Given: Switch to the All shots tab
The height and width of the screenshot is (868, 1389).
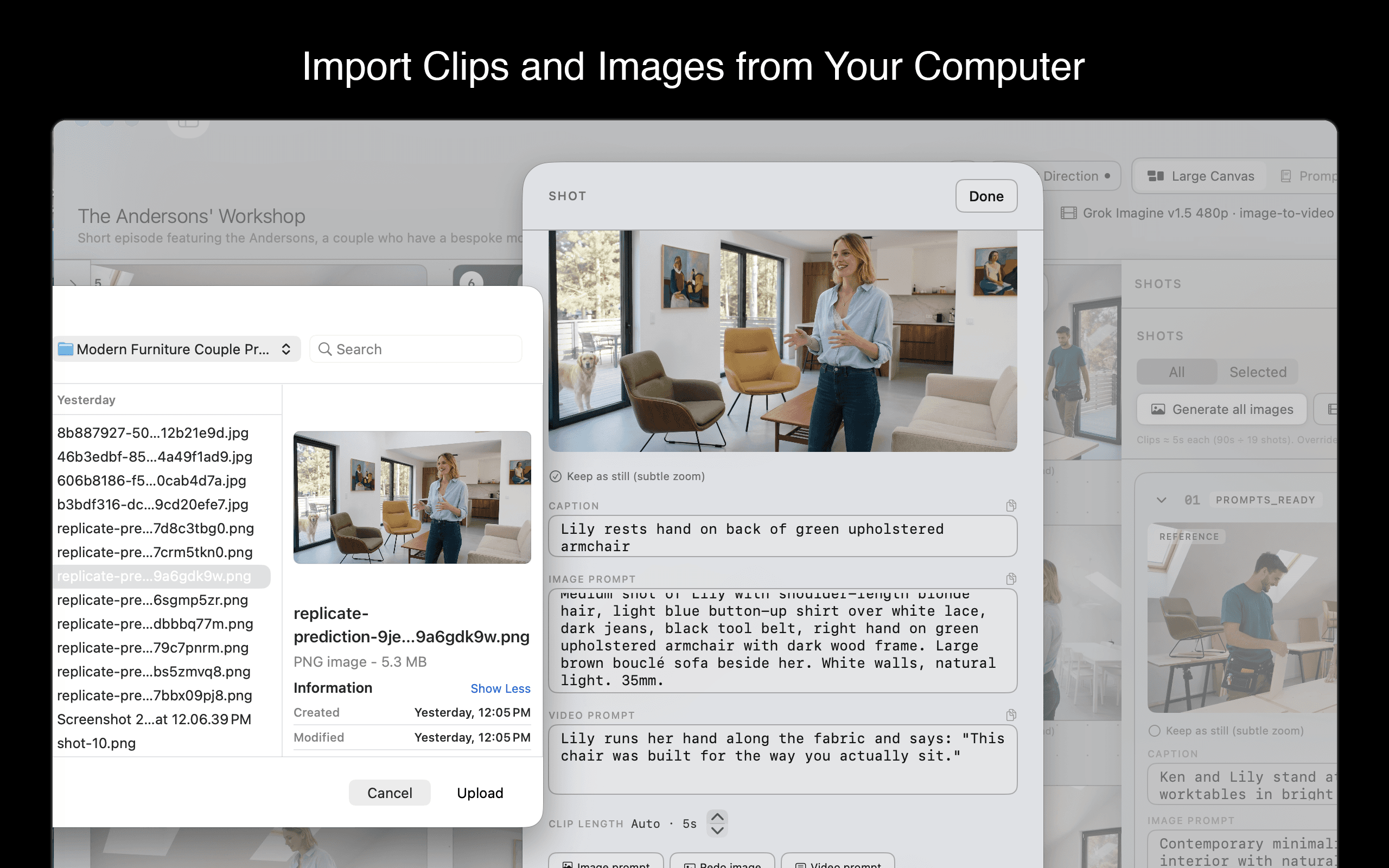Looking at the screenshot, I should click(1177, 372).
